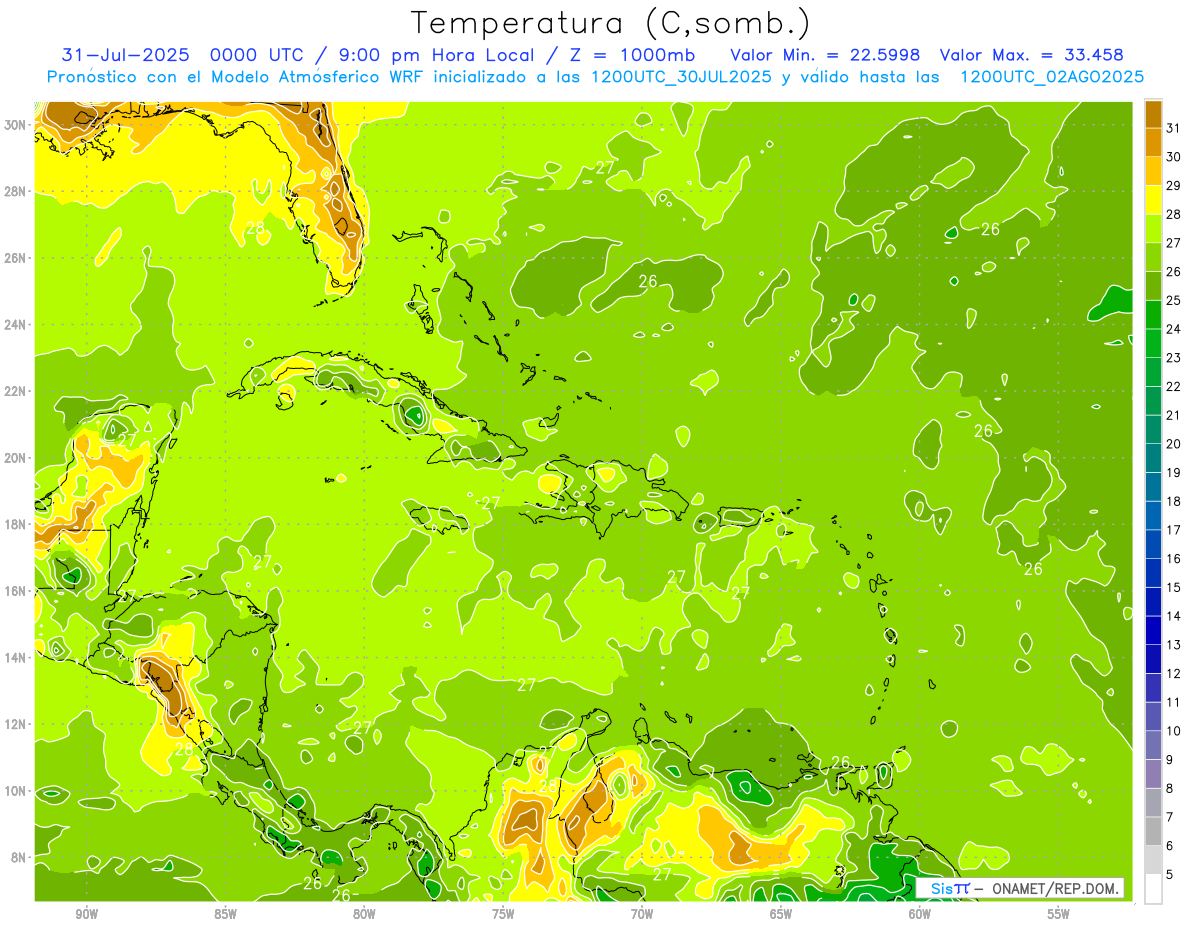Click the white swatch below legend label 5

tap(1153, 889)
